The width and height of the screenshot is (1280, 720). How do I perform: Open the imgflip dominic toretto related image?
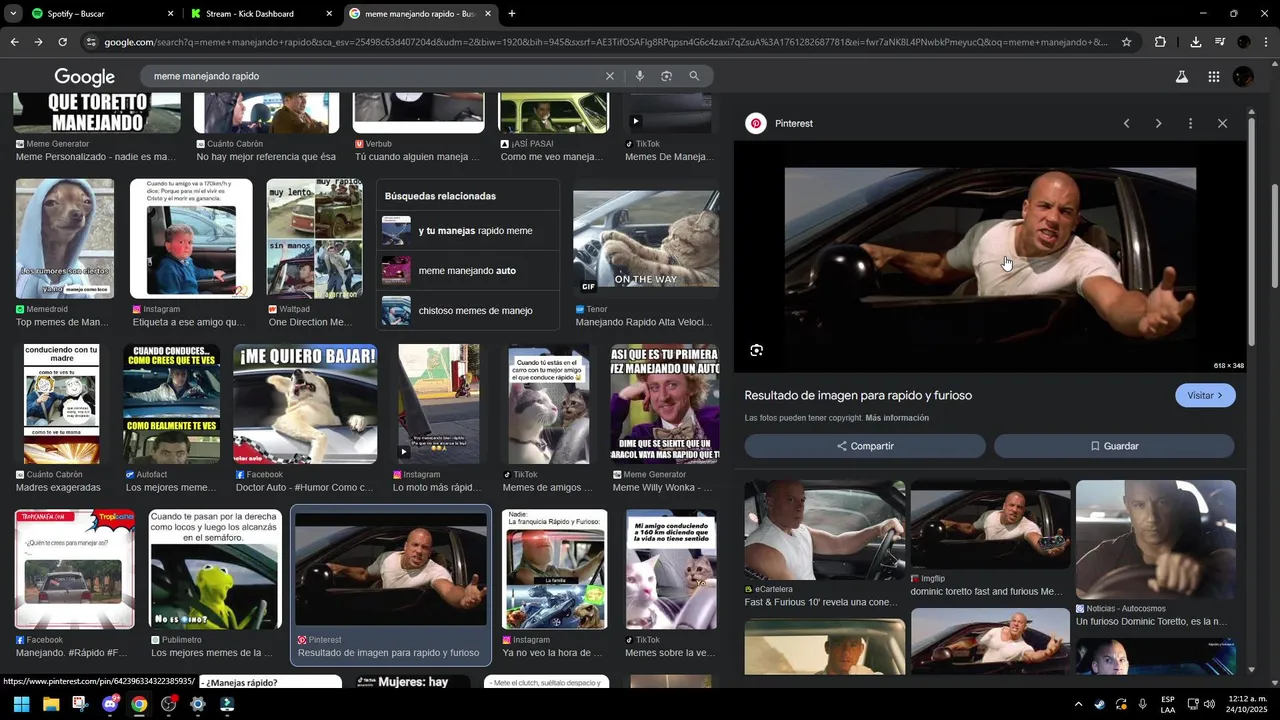point(990,525)
